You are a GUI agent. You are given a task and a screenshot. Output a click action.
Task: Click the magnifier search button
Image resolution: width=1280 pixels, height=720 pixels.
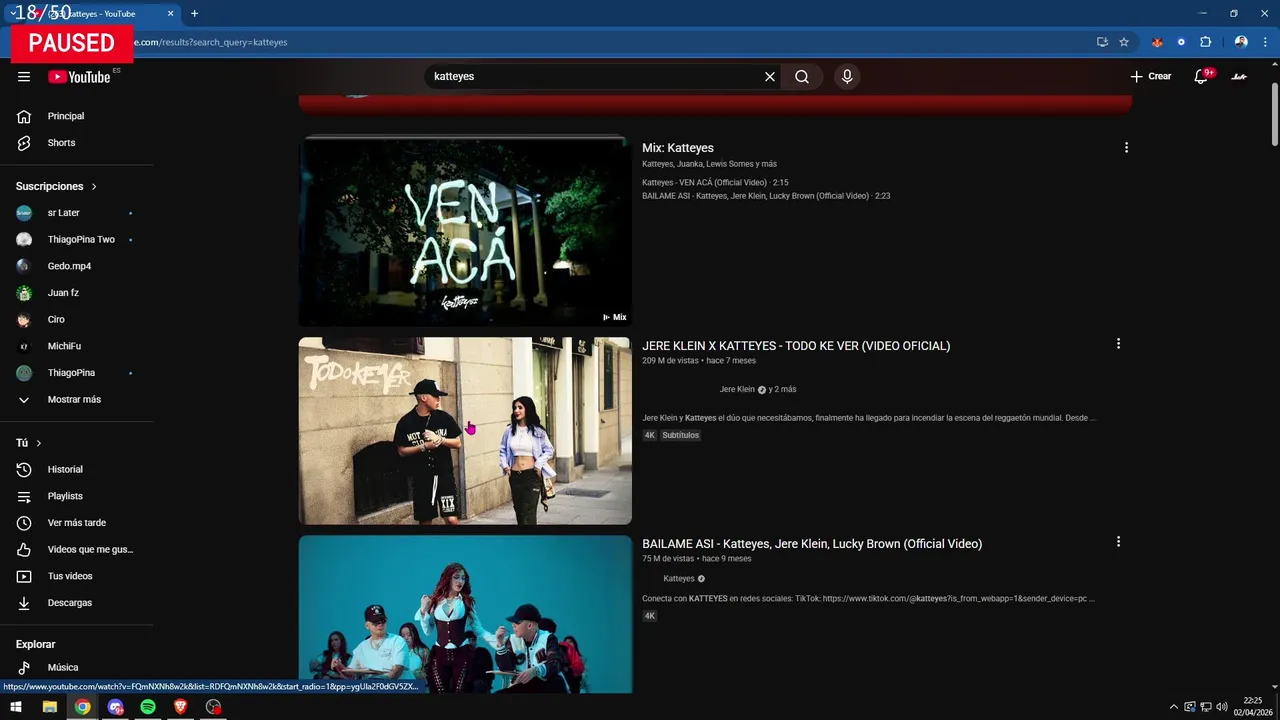click(x=802, y=77)
